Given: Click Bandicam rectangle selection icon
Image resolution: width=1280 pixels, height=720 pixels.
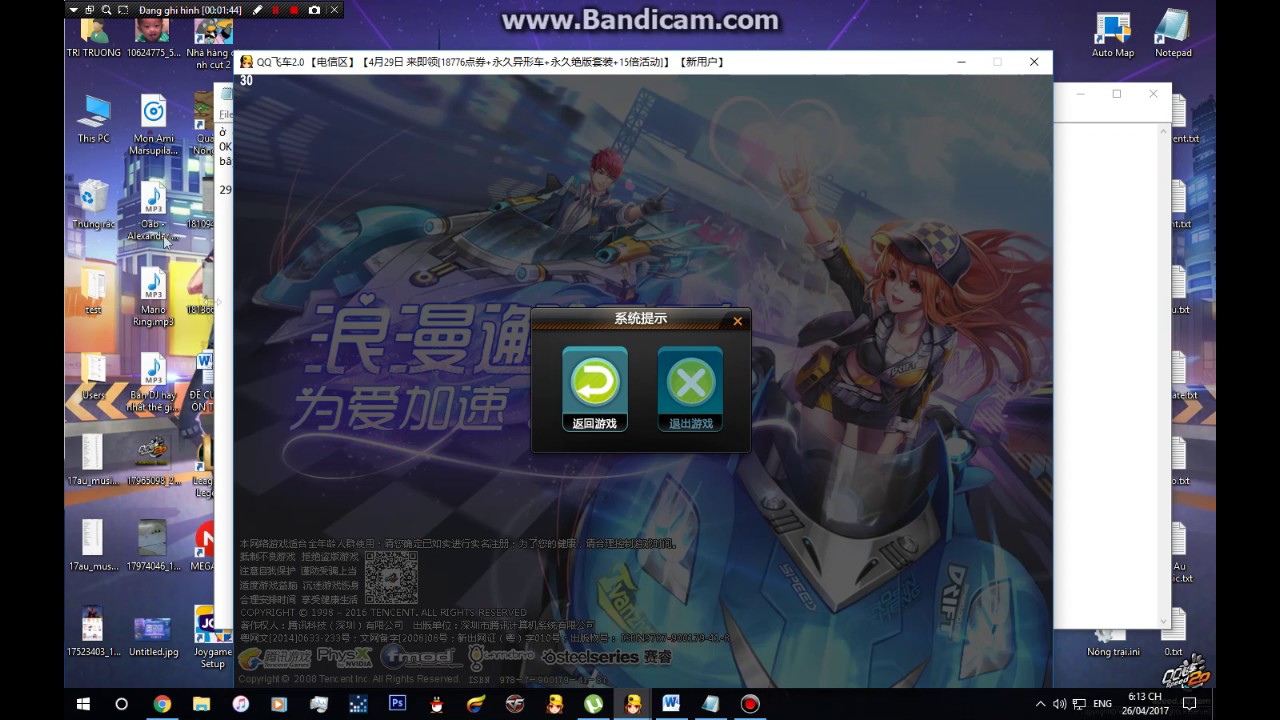Looking at the screenshot, I should click(122, 10).
